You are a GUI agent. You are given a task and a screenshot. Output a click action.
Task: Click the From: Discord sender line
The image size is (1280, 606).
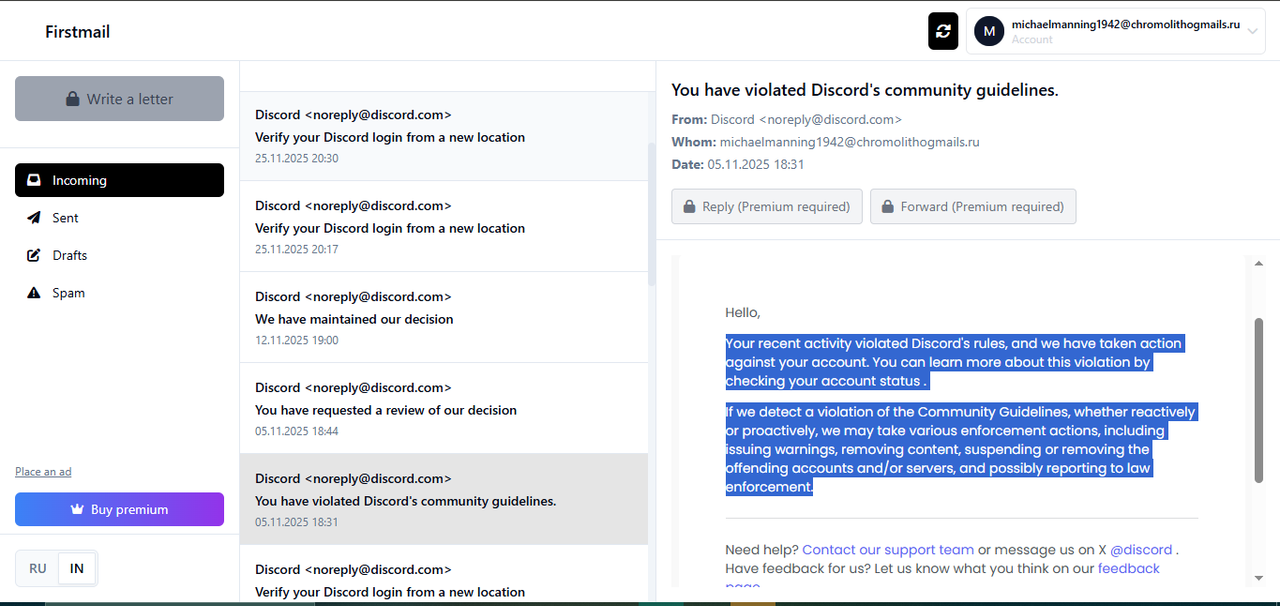[787, 120]
